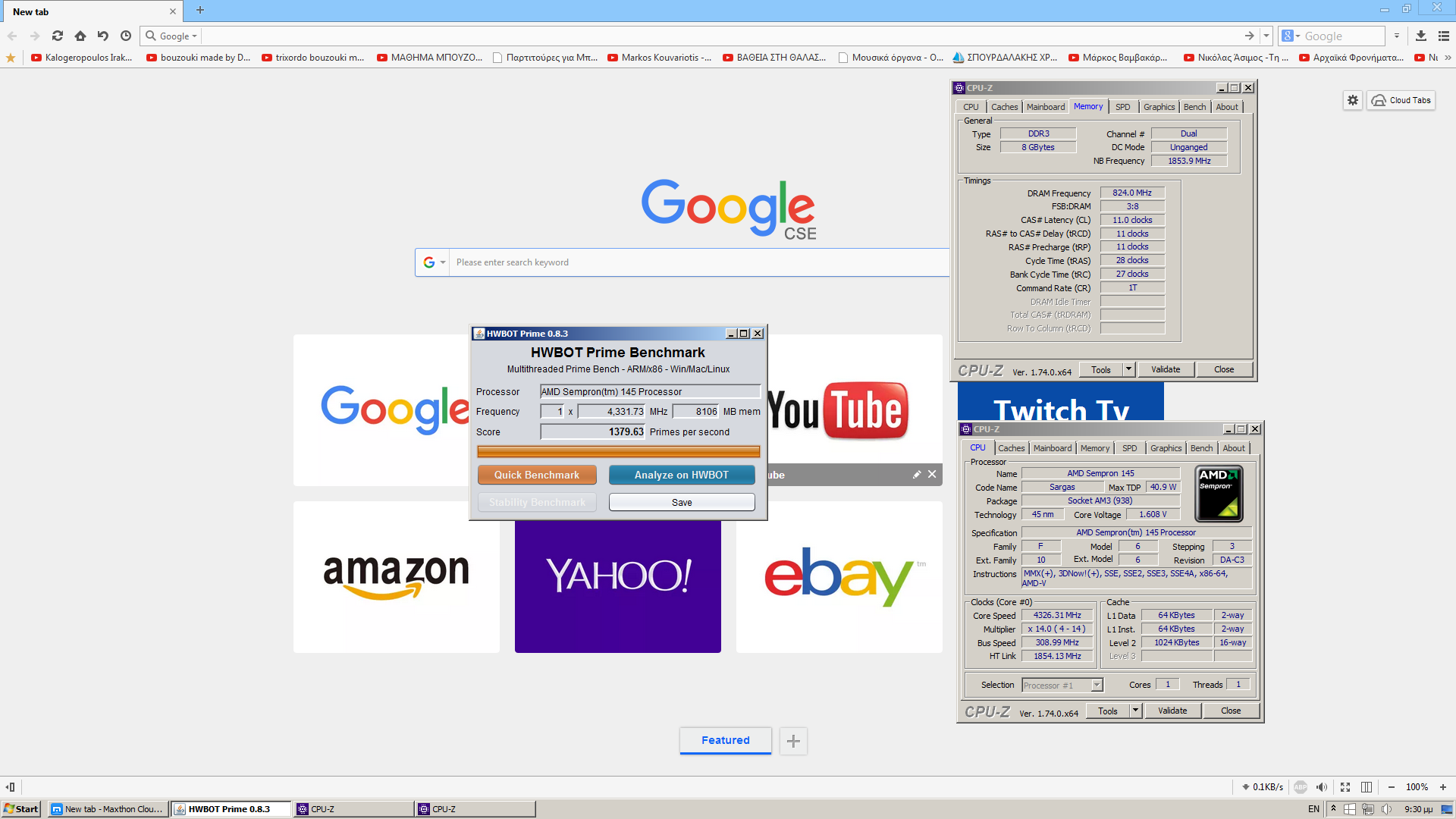Open the new tab page settings gear

tap(1353, 100)
